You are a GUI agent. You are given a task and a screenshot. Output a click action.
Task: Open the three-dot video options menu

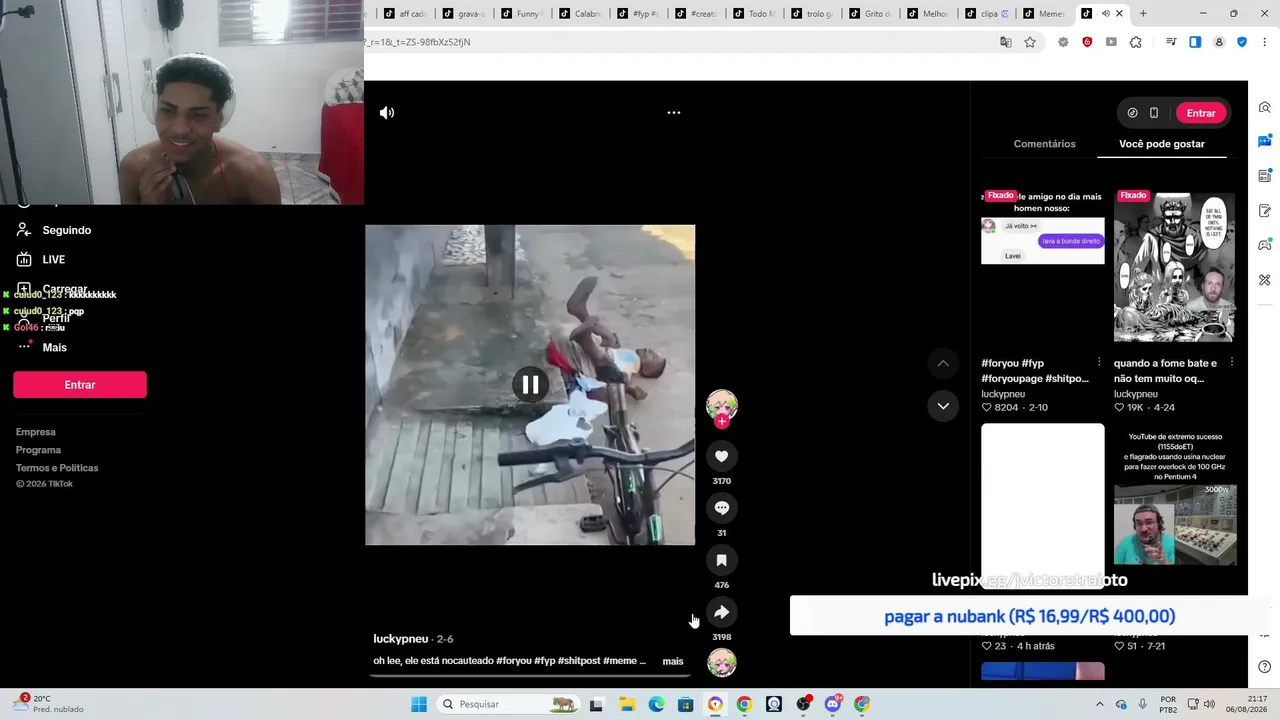674,113
